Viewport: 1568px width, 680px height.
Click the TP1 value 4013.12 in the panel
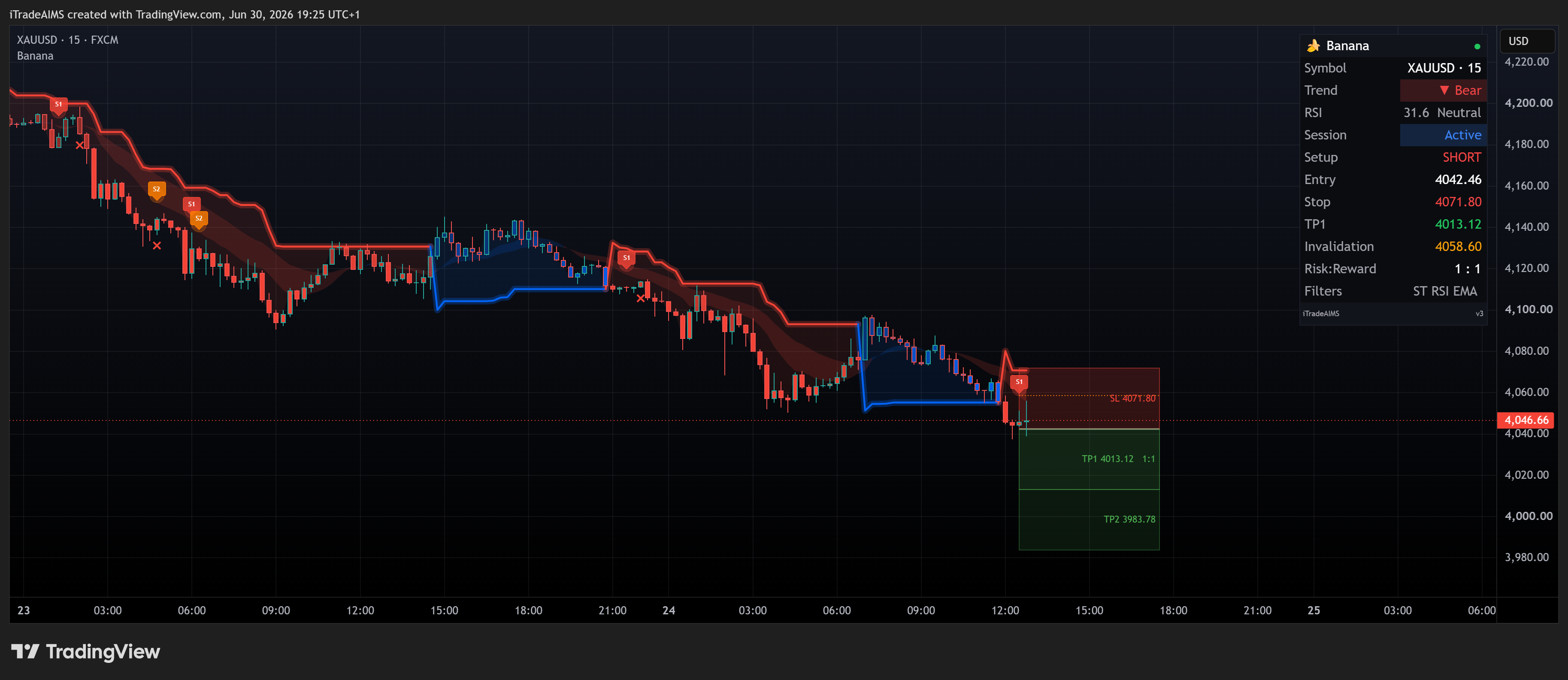pyautogui.click(x=1458, y=224)
